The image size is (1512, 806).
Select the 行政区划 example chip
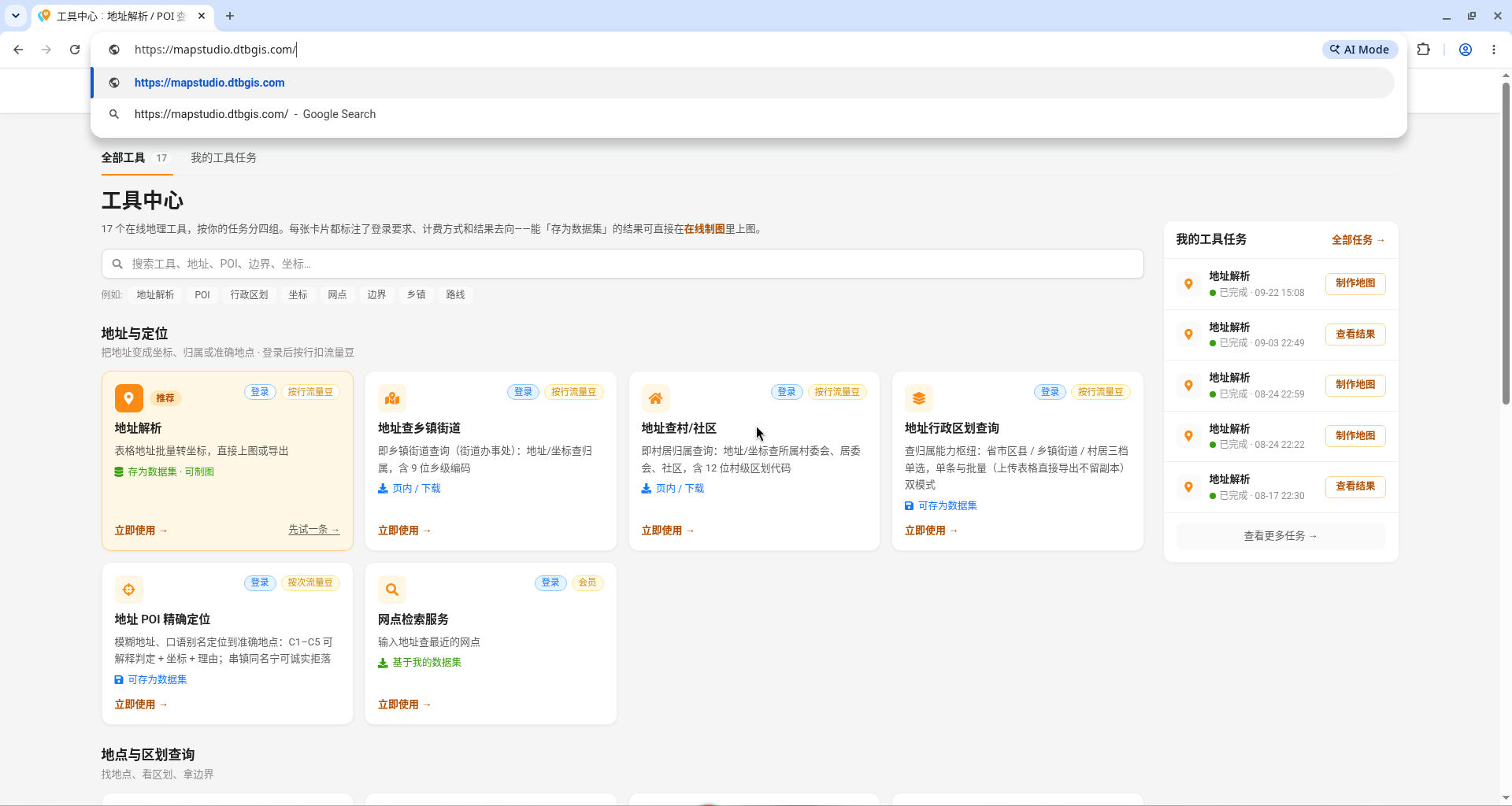point(249,294)
